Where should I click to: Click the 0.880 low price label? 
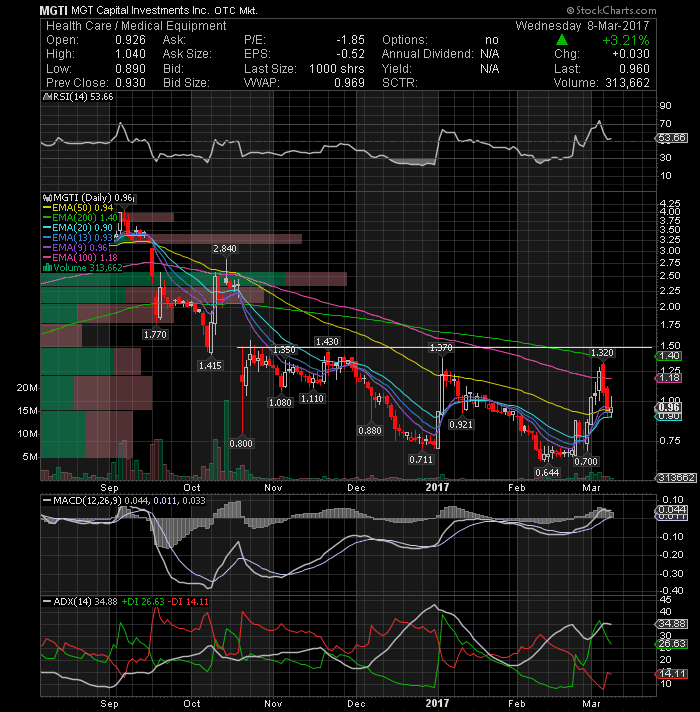[370, 430]
